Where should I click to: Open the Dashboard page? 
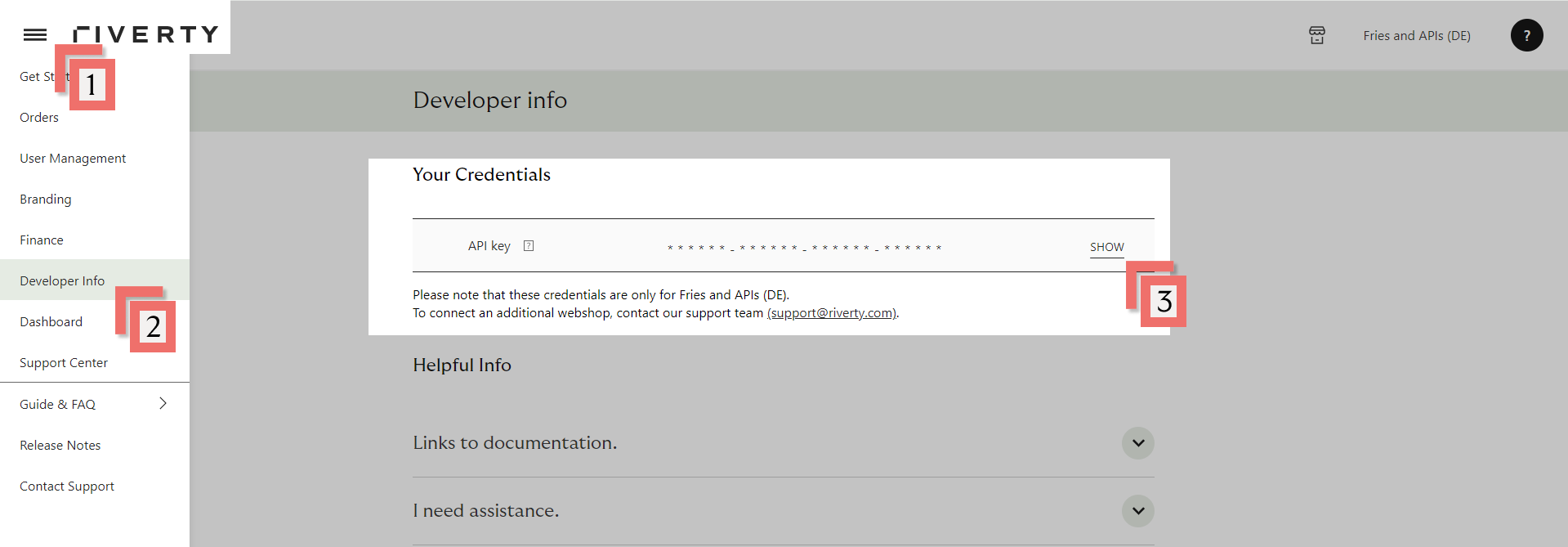coord(51,322)
